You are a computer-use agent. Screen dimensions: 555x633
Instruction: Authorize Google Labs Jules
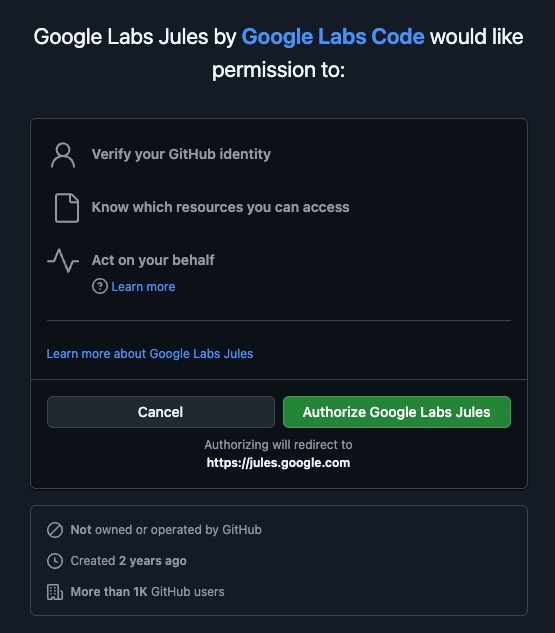click(x=397, y=412)
